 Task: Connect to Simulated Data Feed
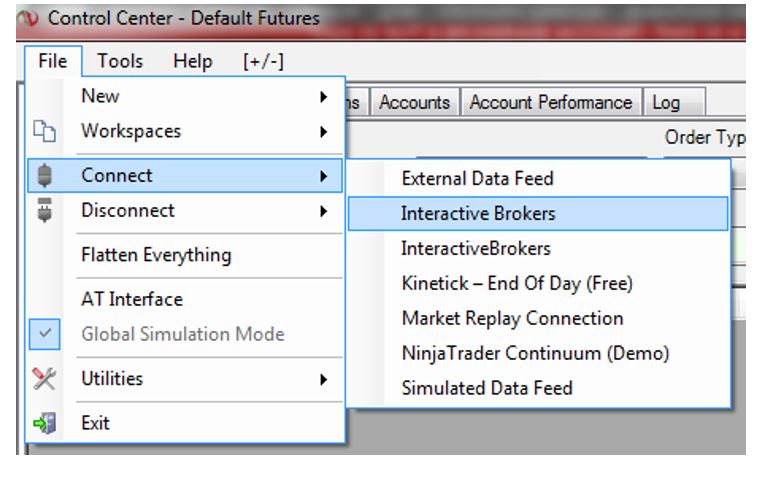point(487,388)
